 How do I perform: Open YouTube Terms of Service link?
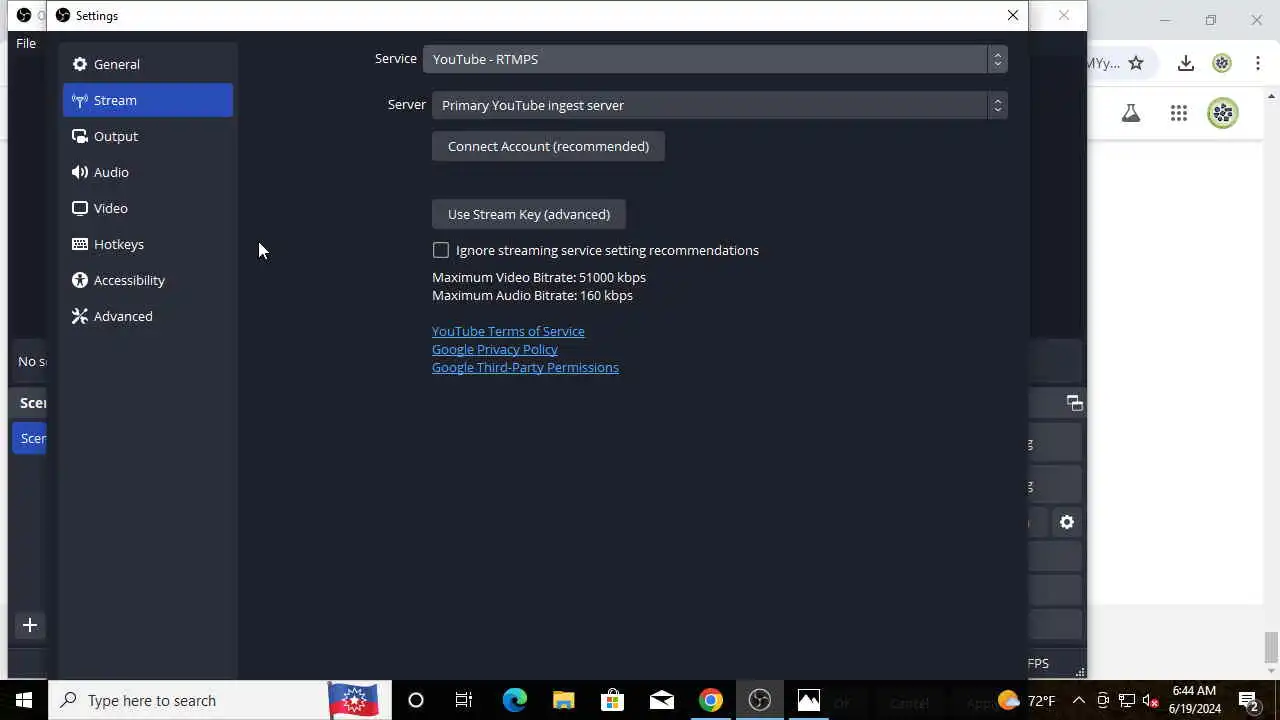pos(508,331)
